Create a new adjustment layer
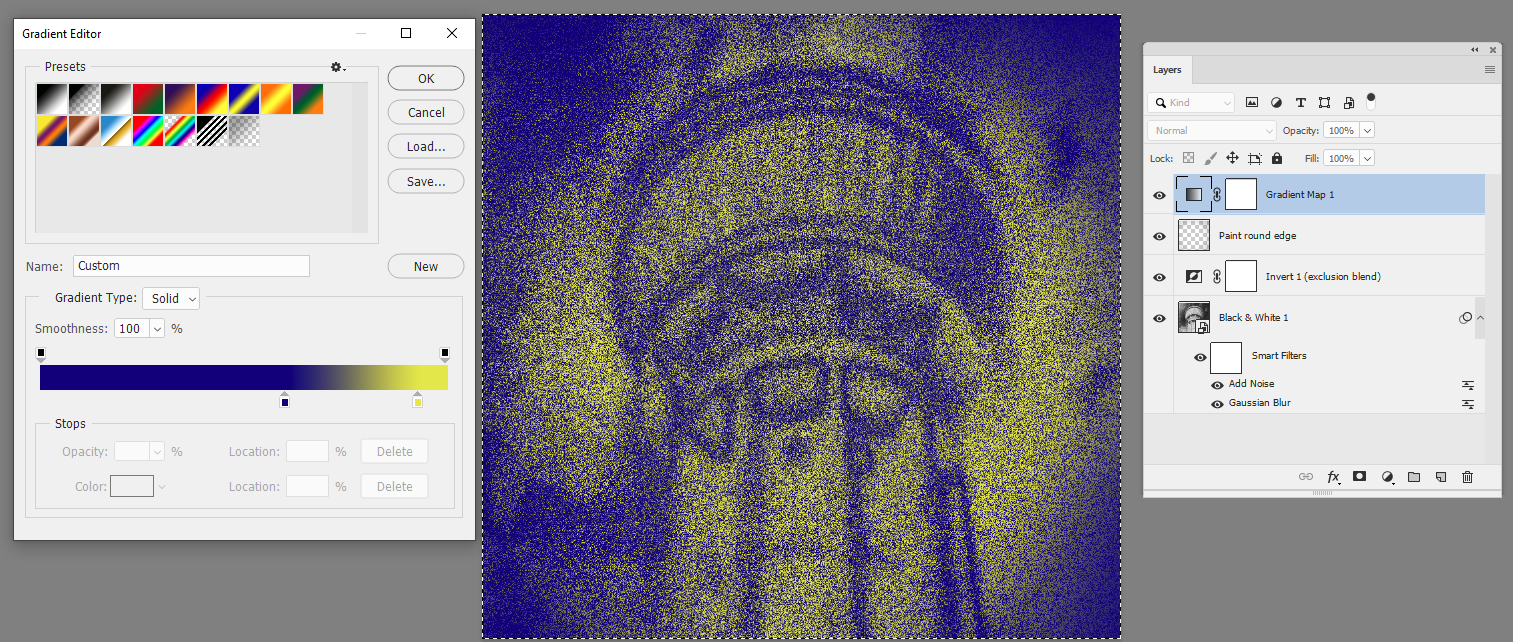Screen dimensions: 1513x642 [x=1387, y=477]
